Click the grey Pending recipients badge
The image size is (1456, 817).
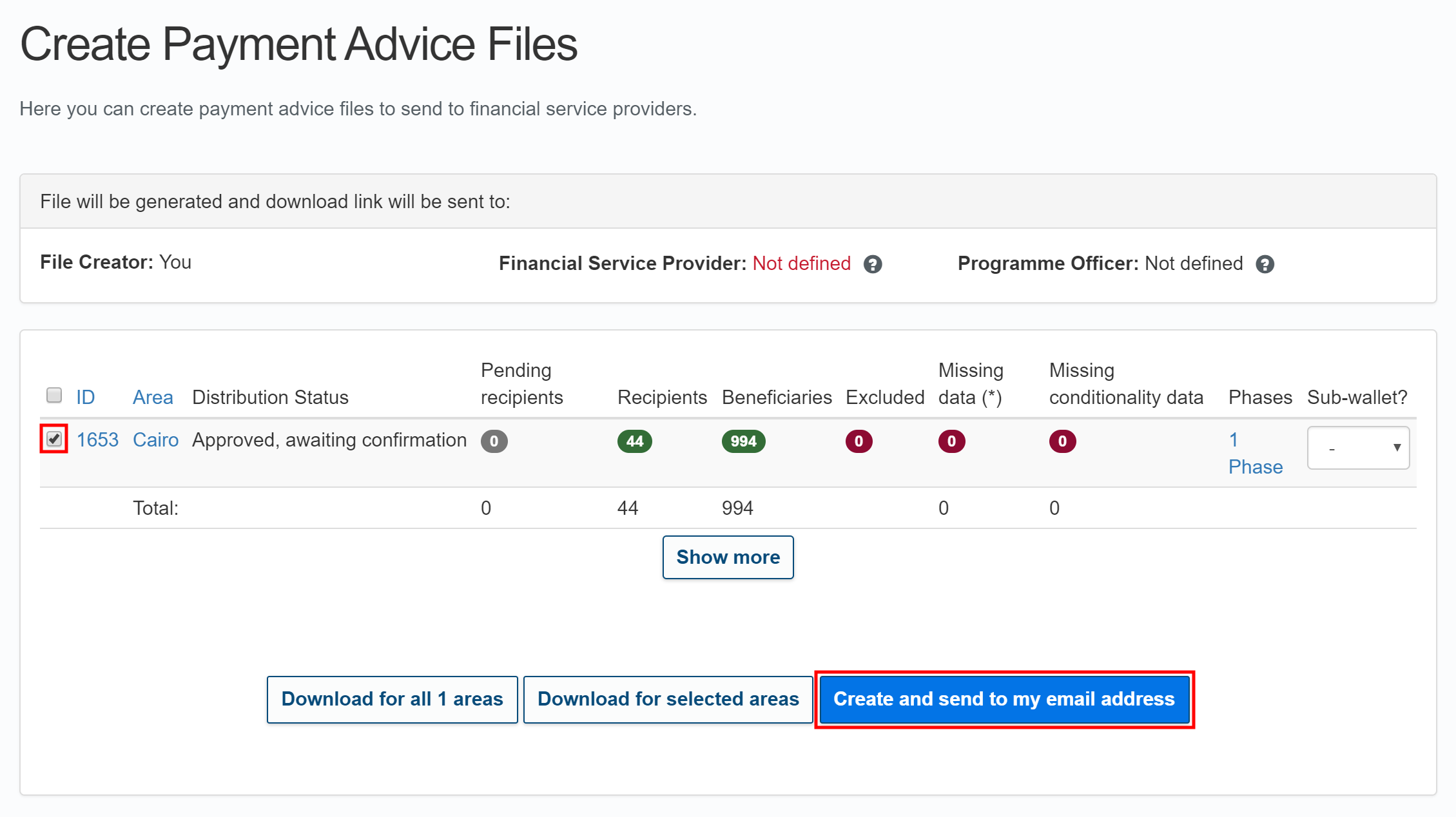(x=494, y=441)
